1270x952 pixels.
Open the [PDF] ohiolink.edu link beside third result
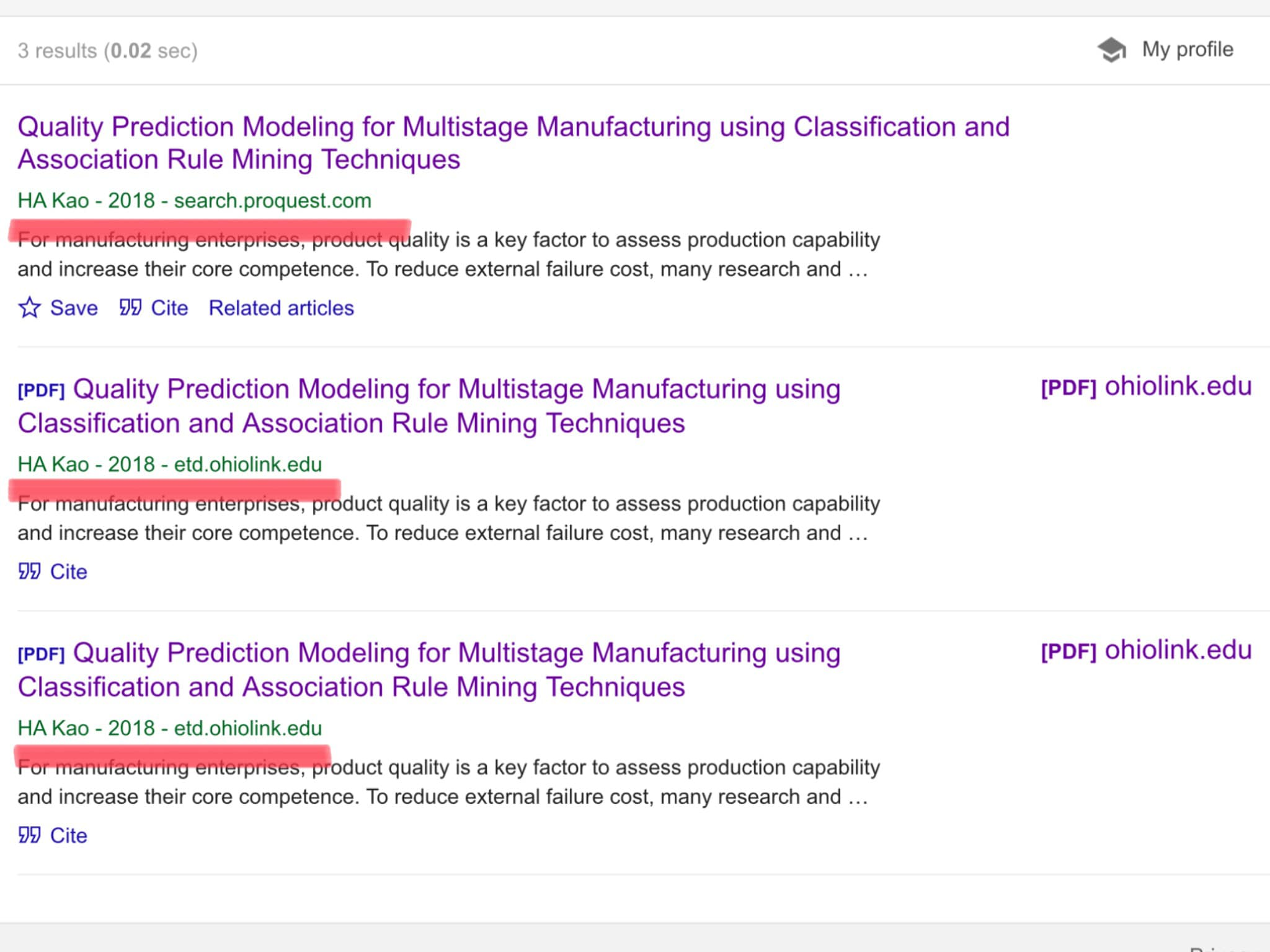click(1146, 650)
